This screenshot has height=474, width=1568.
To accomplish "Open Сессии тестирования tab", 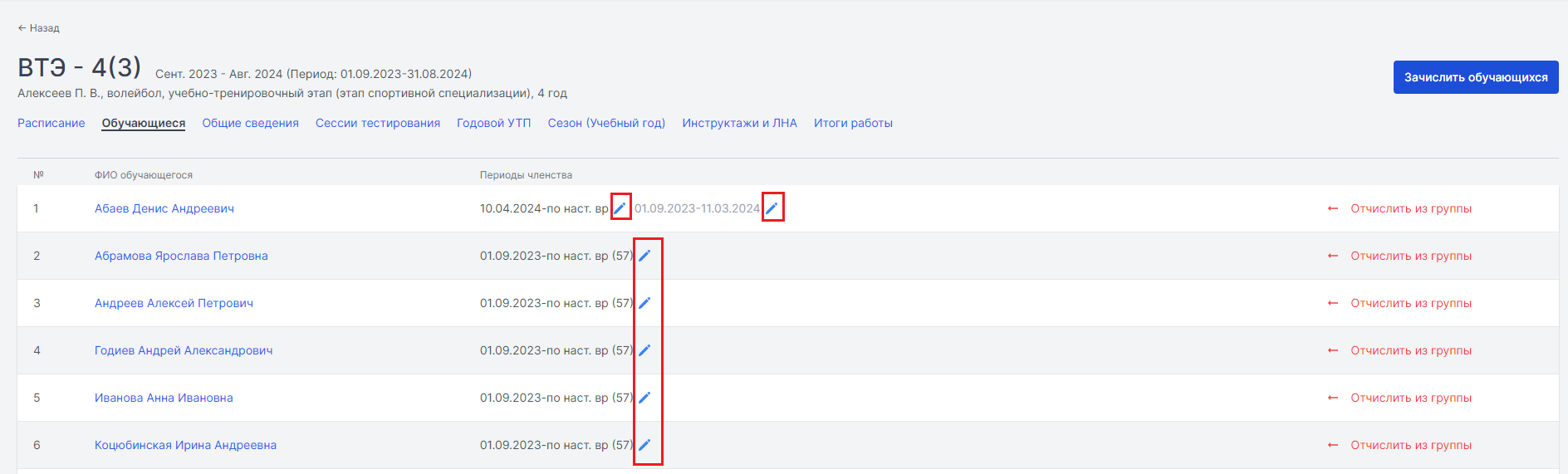I will point(378,123).
